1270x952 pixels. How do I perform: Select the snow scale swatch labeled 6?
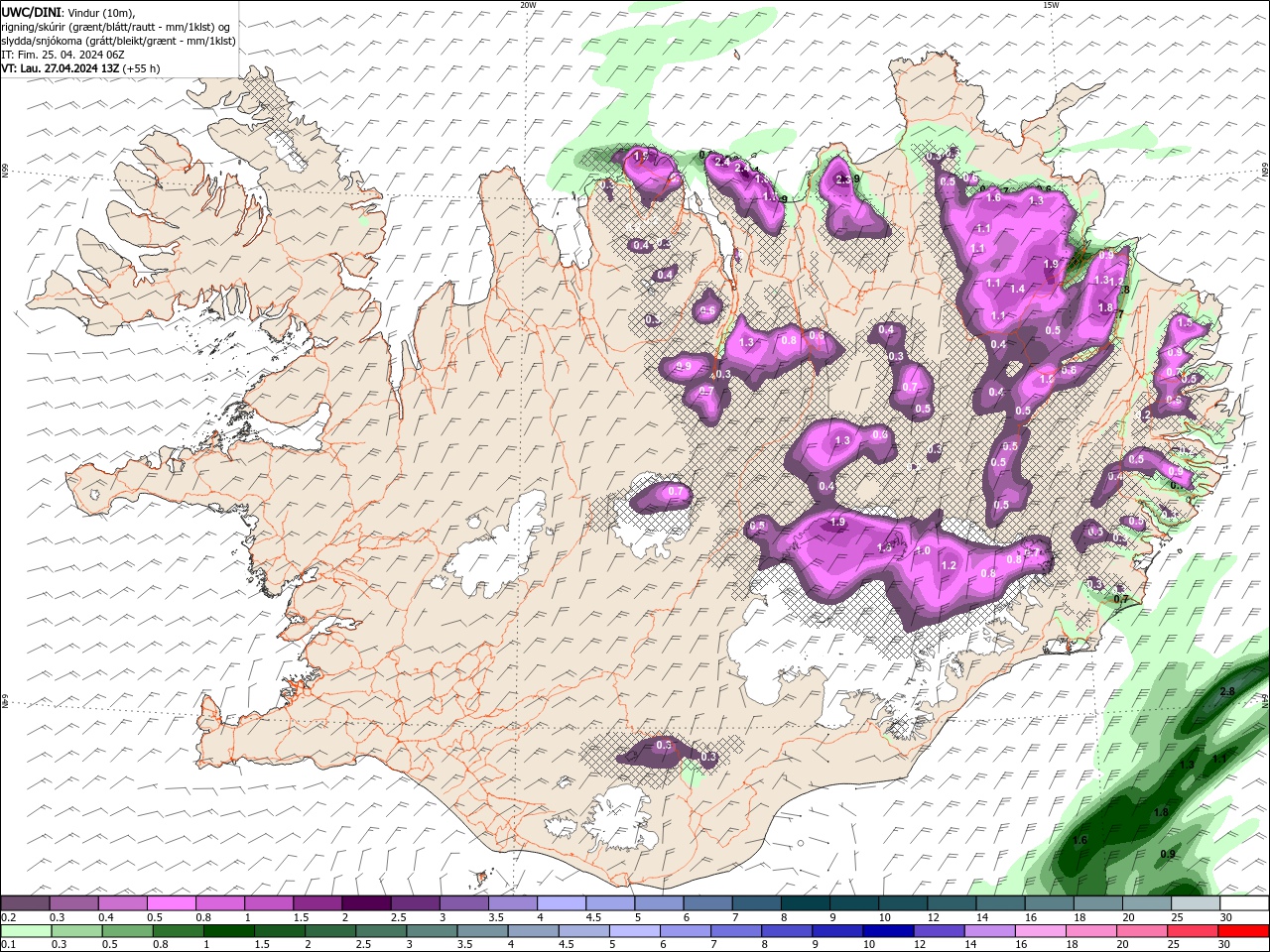(x=708, y=903)
